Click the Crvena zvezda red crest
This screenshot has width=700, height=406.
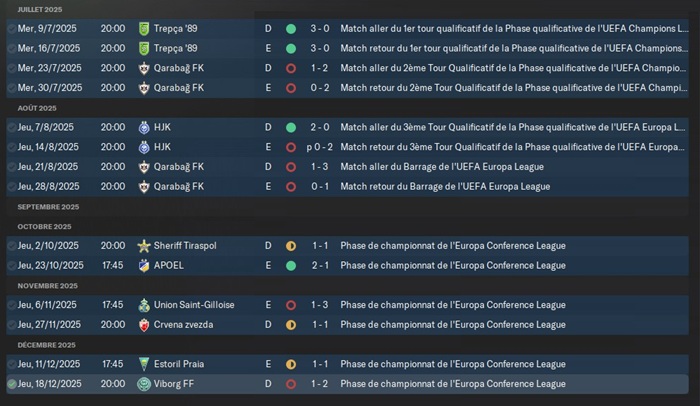pos(144,325)
